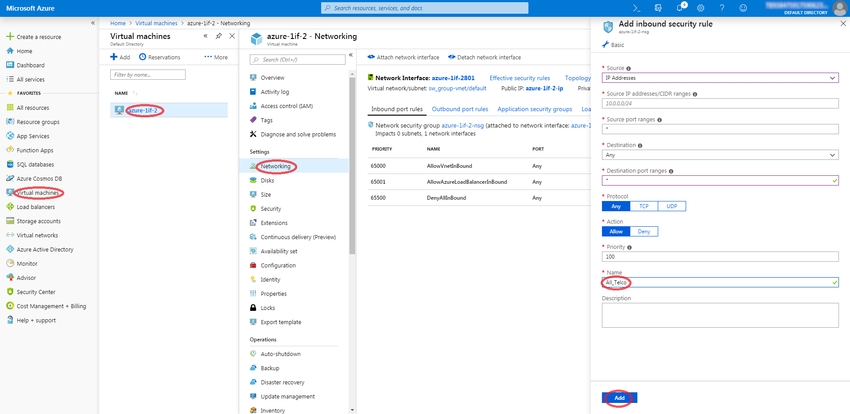This screenshot has width=850, height=414.
Task: Set the Action to Deny
Action: click(x=643, y=231)
